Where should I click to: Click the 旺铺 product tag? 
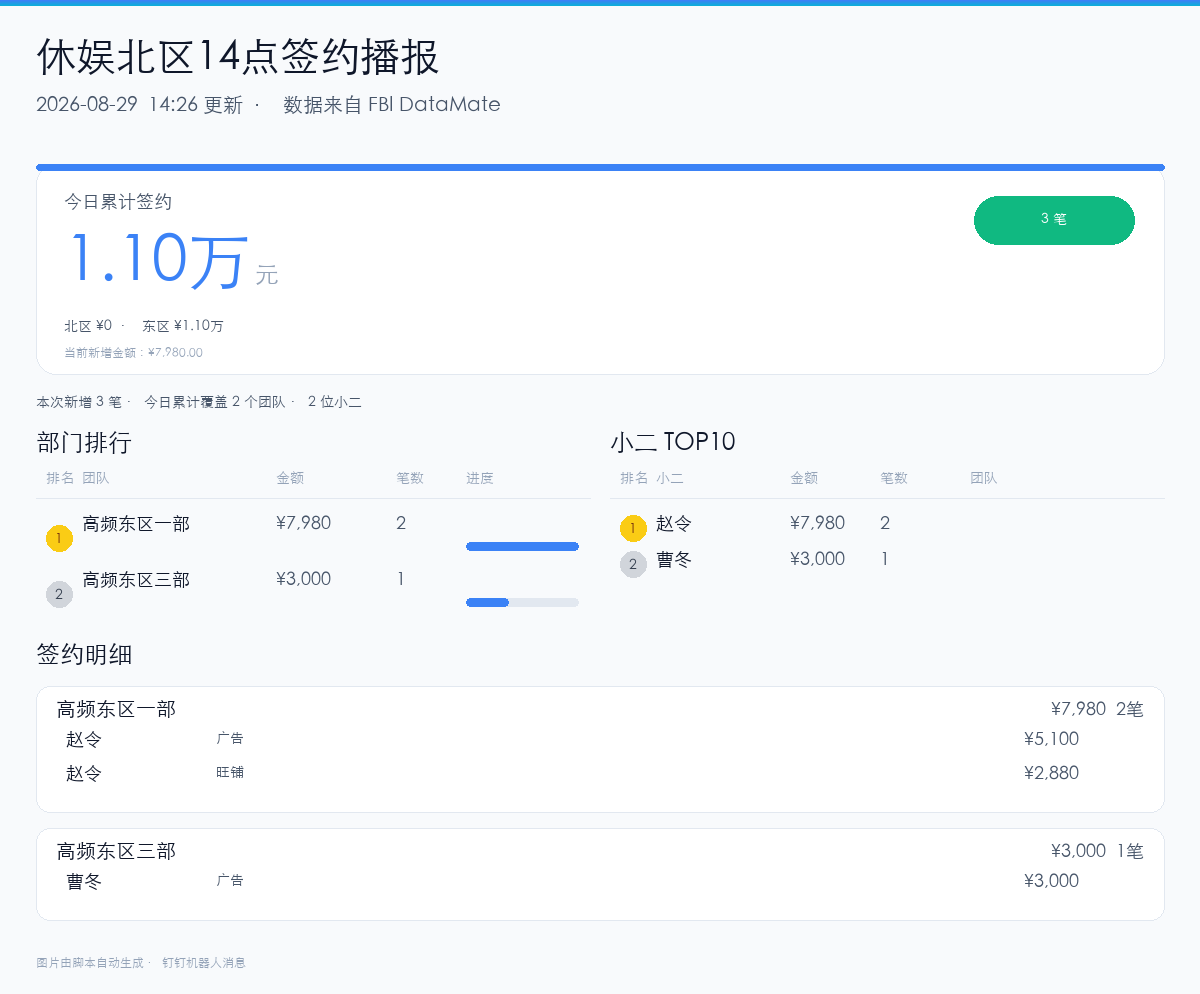pos(230,773)
